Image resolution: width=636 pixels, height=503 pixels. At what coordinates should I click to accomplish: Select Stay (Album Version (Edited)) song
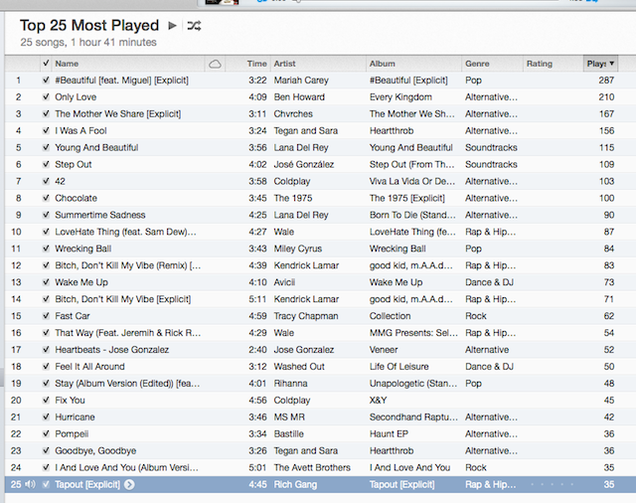coord(127,383)
